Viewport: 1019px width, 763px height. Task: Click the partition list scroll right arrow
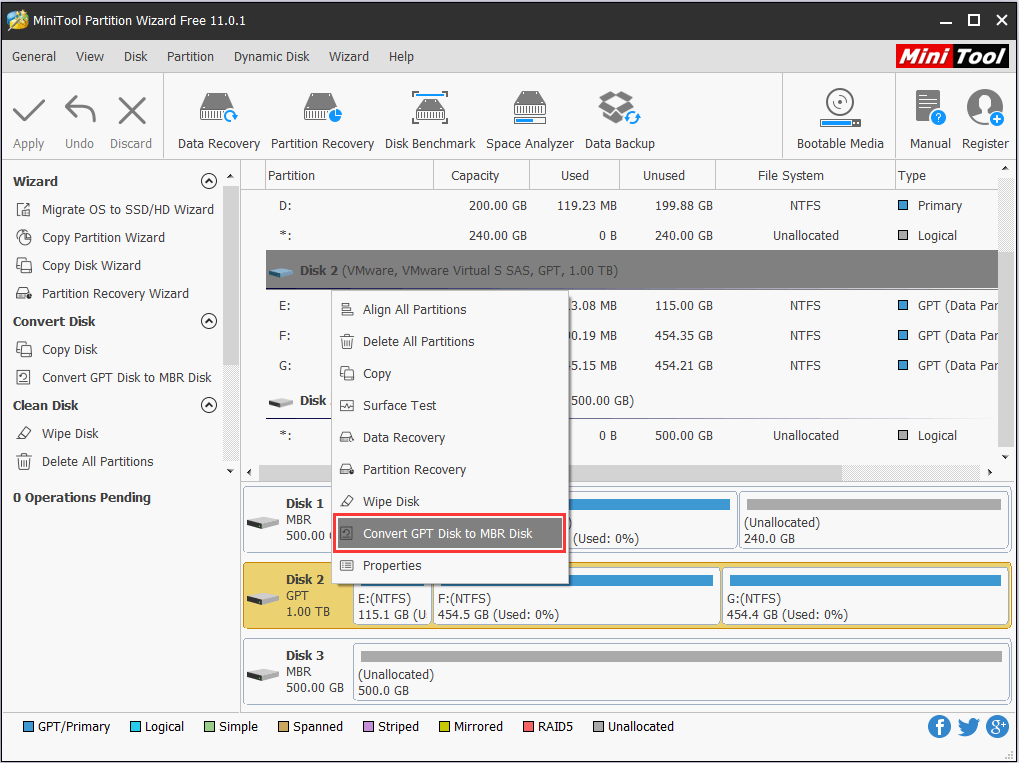(990, 472)
